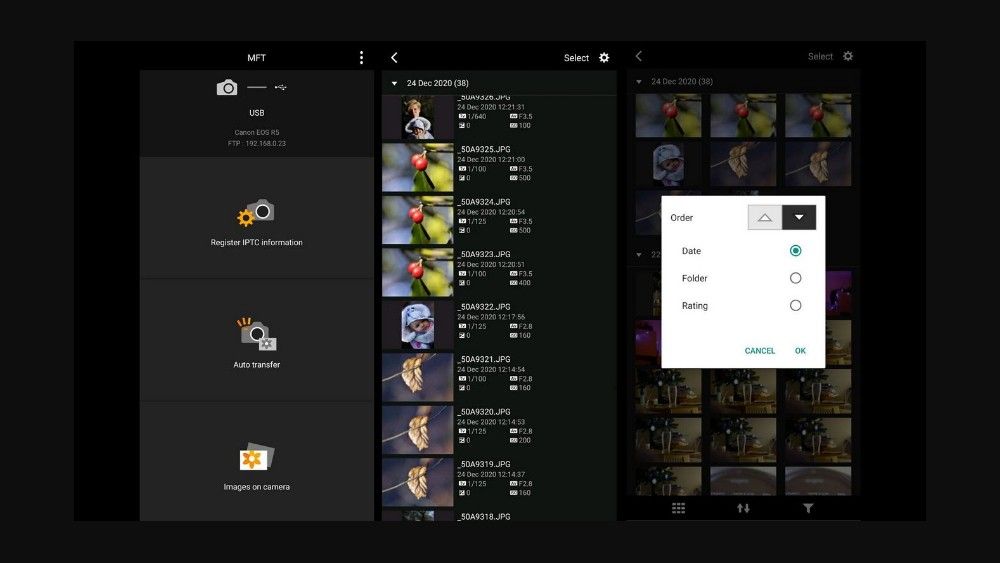Select the Rating radio button

tap(795, 306)
